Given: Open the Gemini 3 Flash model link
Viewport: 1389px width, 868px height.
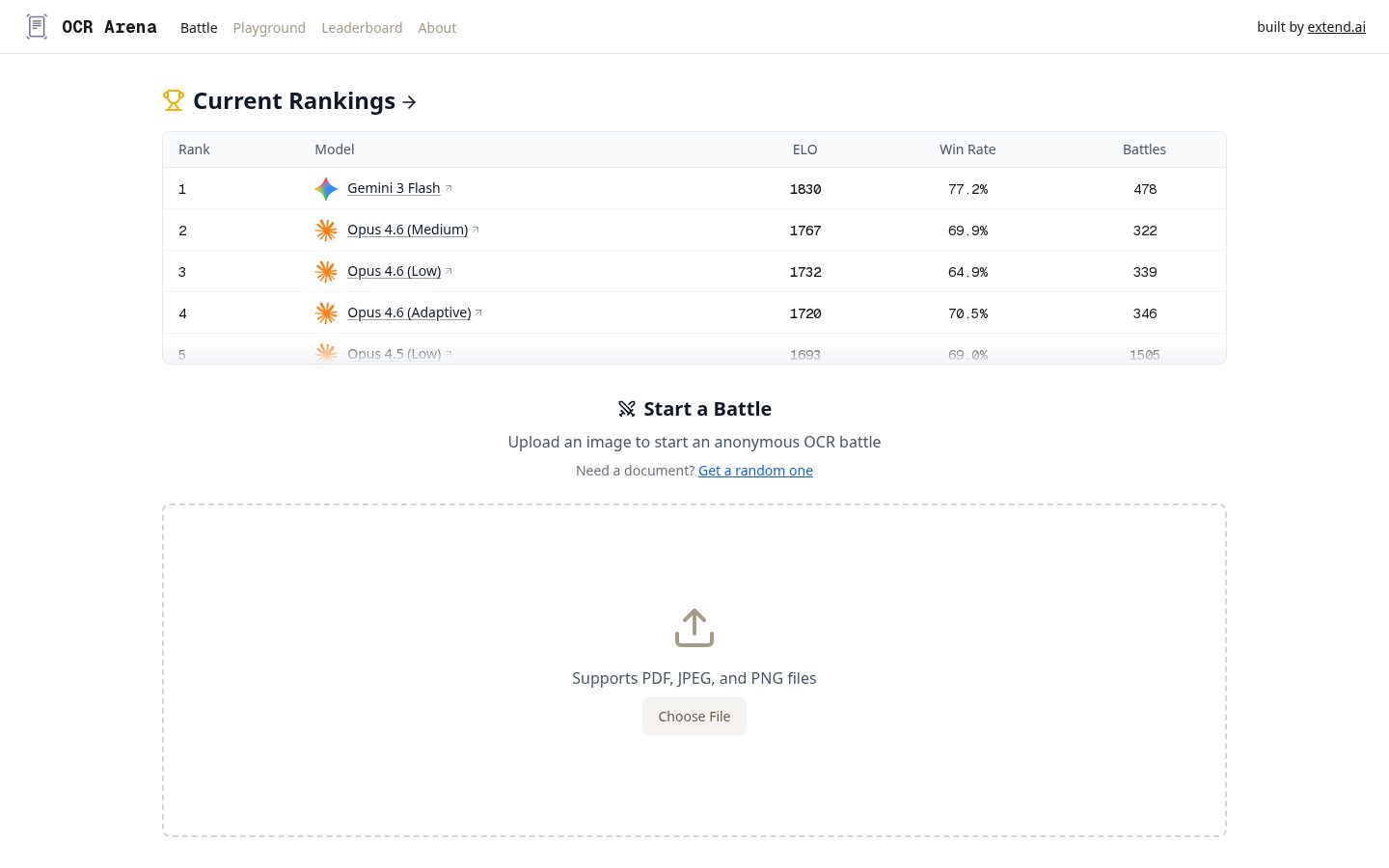Looking at the screenshot, I should (394, 188).
